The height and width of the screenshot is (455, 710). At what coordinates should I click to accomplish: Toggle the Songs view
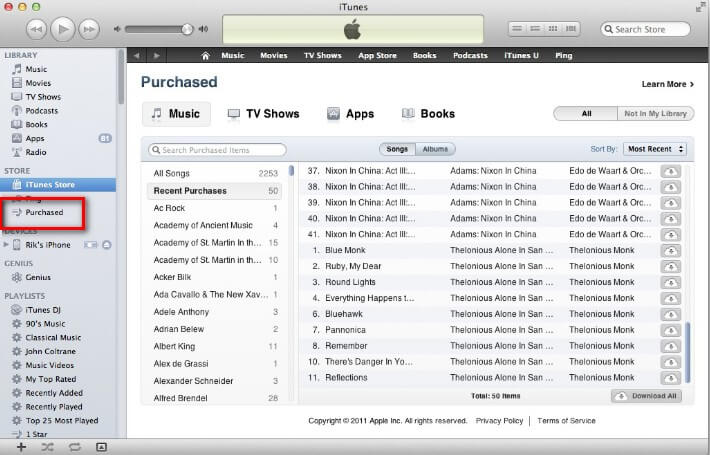click(397, 149)
